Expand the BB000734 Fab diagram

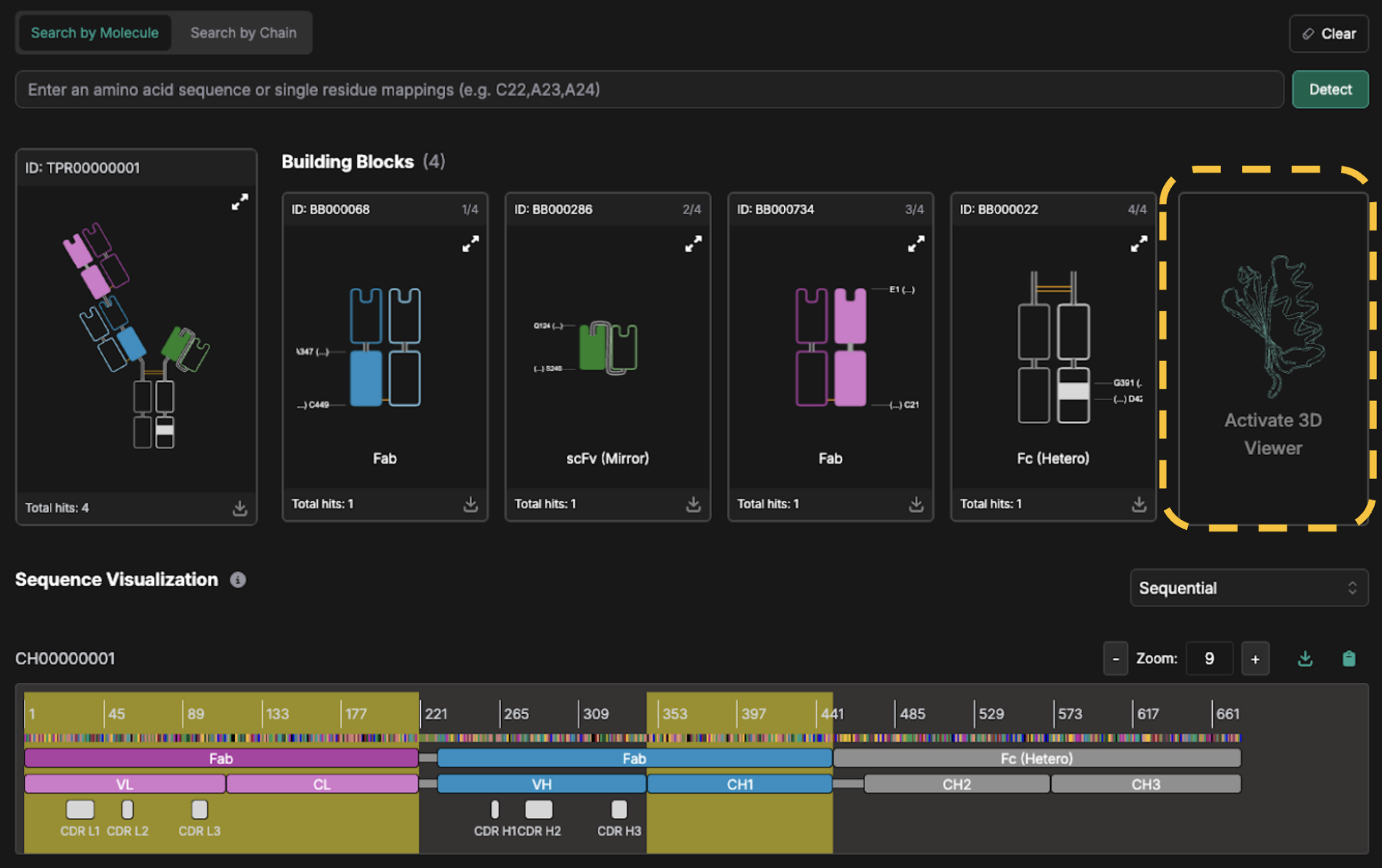(916, 244)
